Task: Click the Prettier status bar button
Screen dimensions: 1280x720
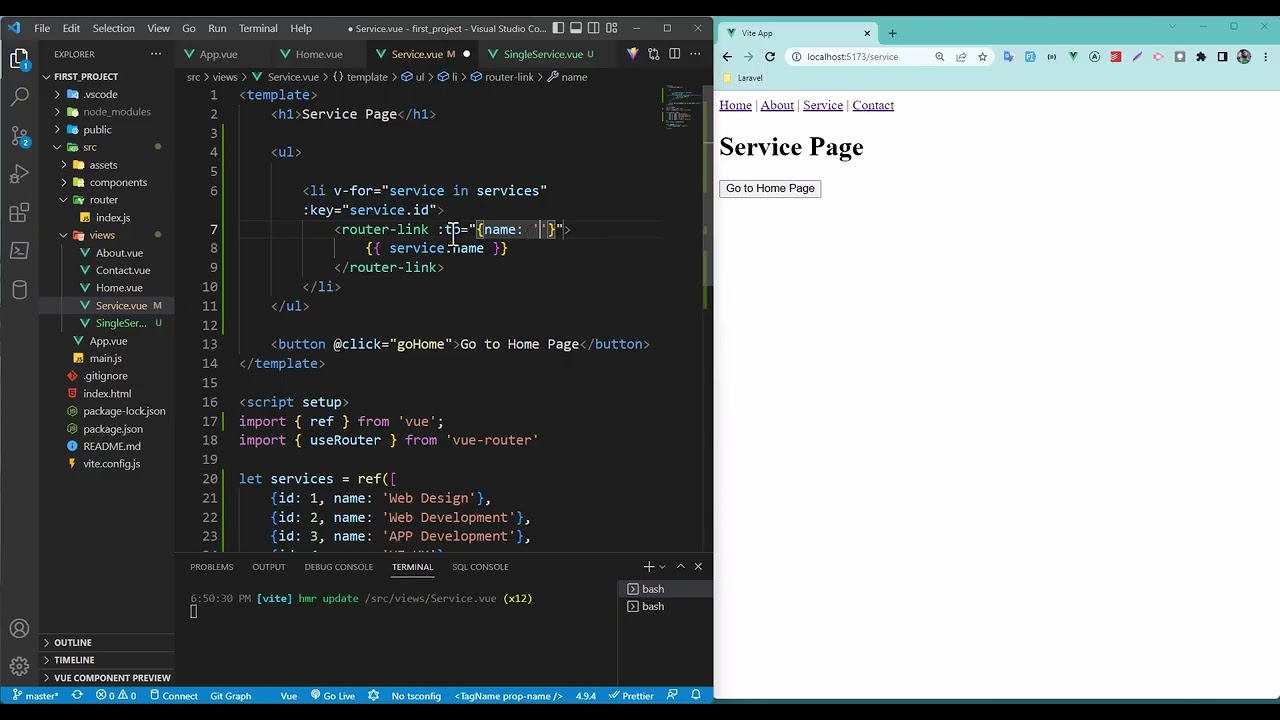Action: (x=630, y=696)
